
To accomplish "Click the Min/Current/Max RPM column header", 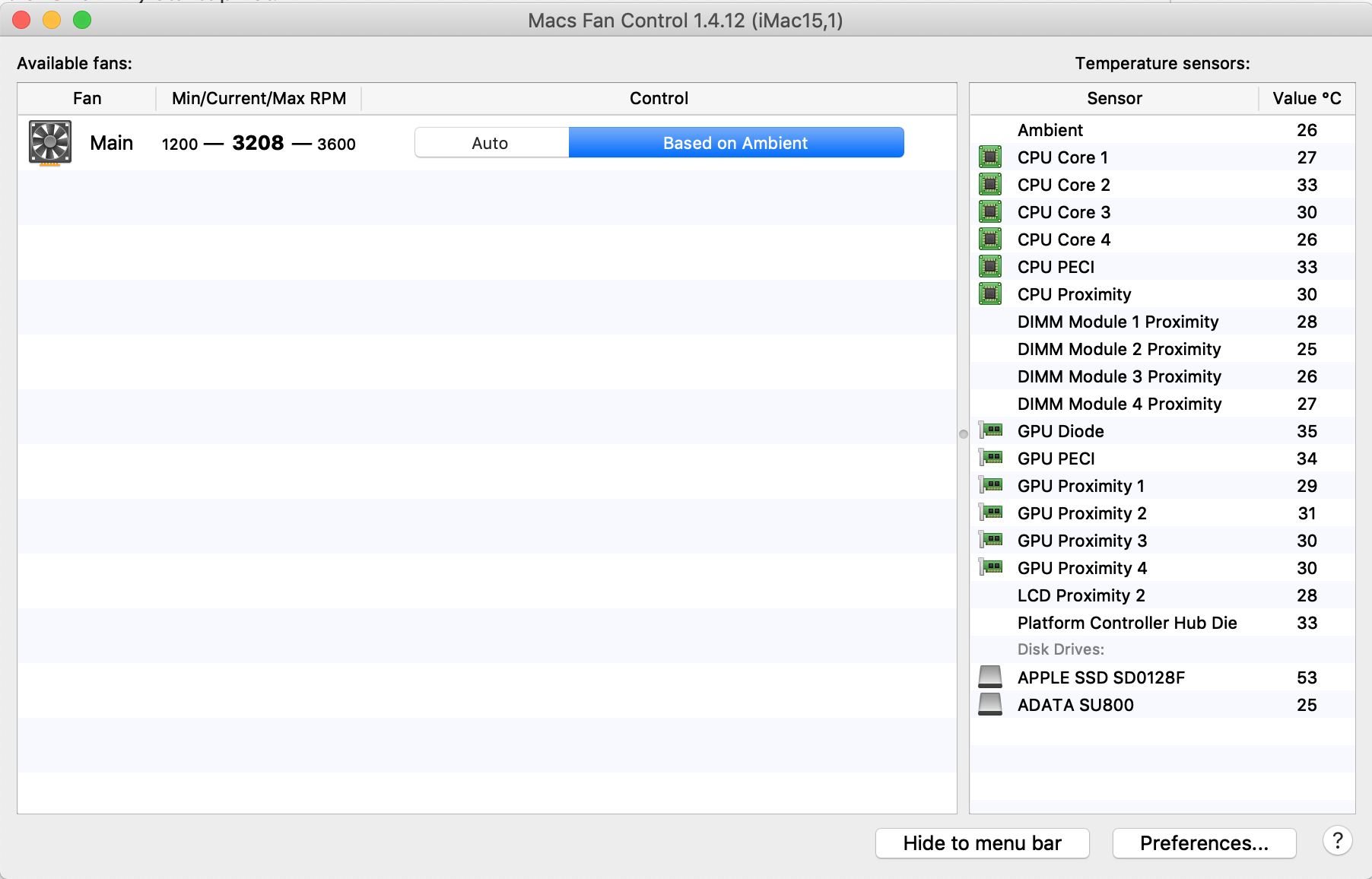I will 259,99.
